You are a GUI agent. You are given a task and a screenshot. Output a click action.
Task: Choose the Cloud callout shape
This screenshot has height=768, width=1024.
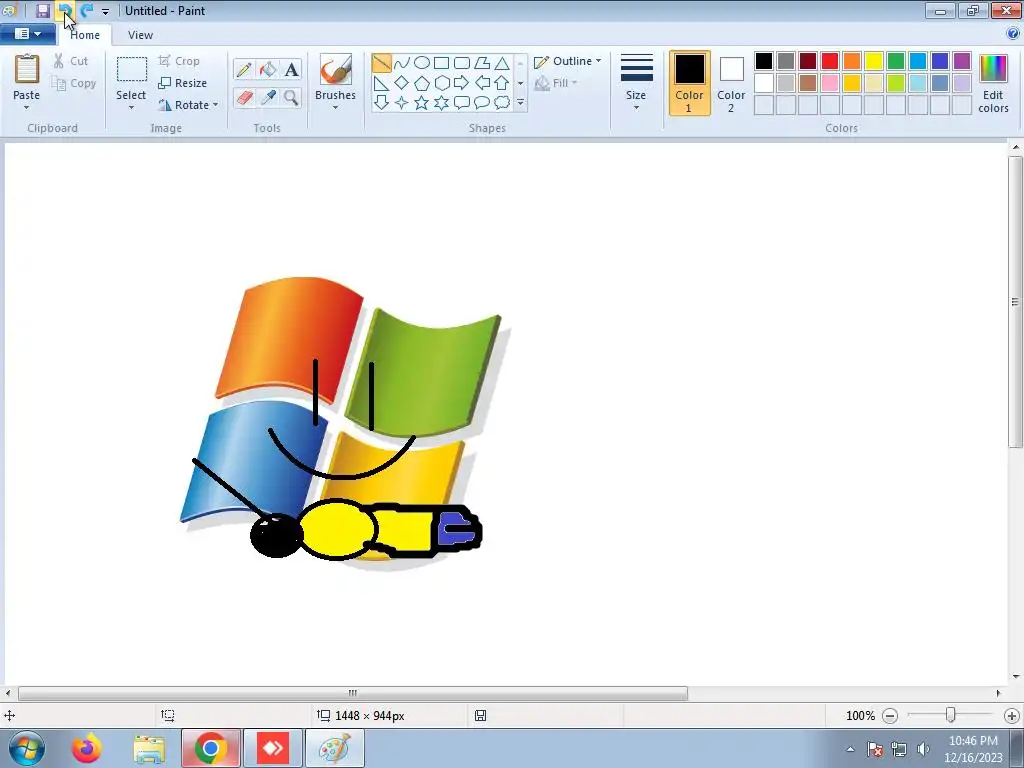click(502, 103)
